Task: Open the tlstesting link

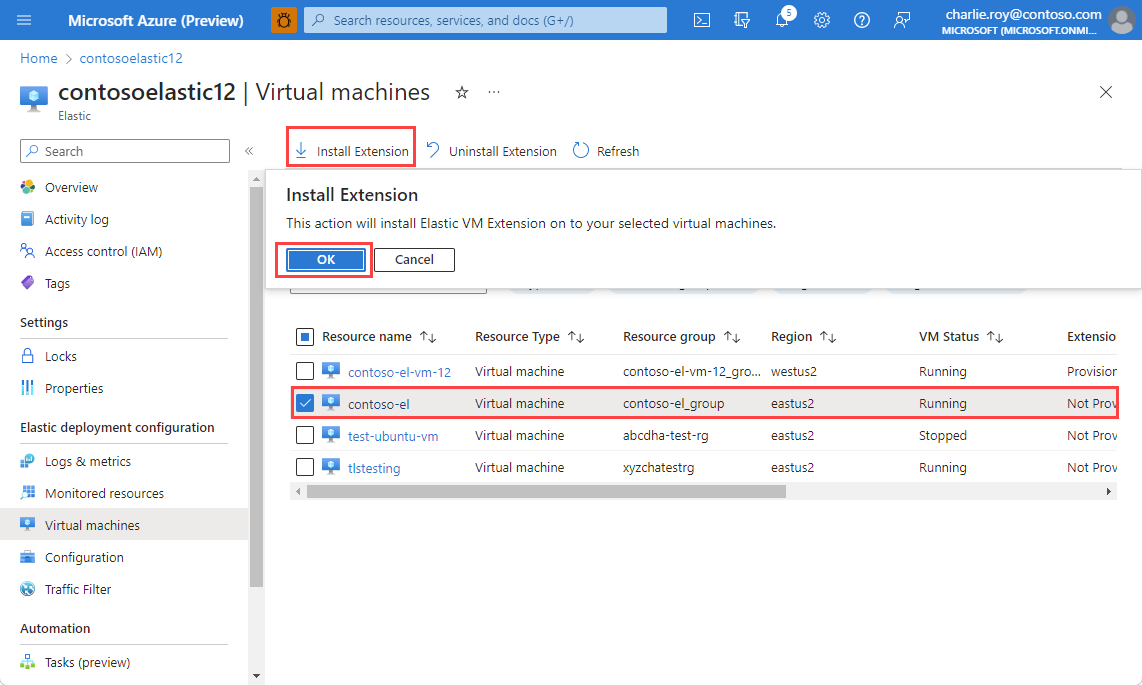Action: [x=374, y=468]
